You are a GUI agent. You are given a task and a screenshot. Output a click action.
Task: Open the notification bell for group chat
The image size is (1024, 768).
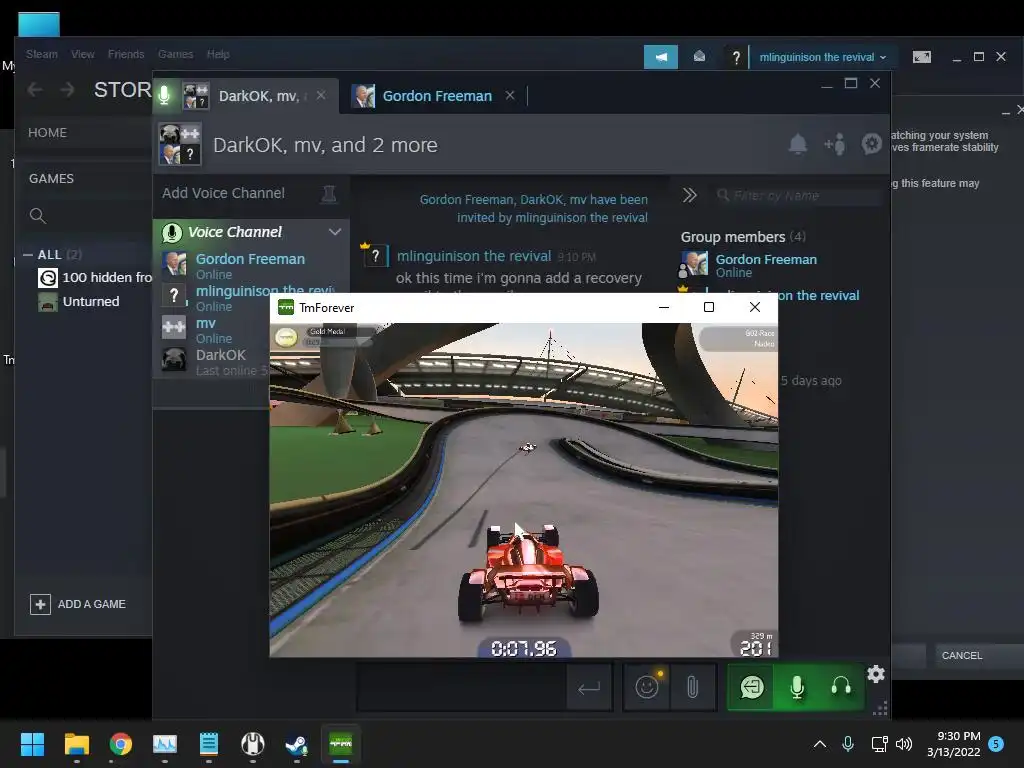click(797, 144)
